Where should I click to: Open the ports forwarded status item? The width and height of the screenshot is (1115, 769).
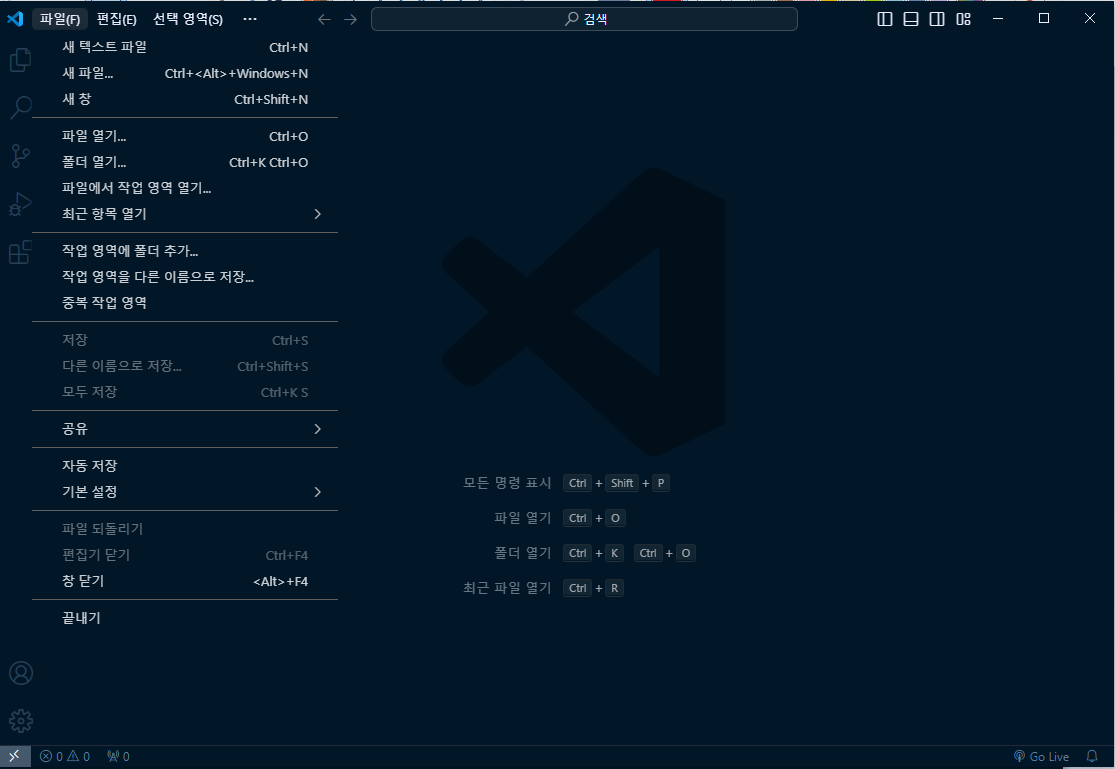click(x=118, y=756)
